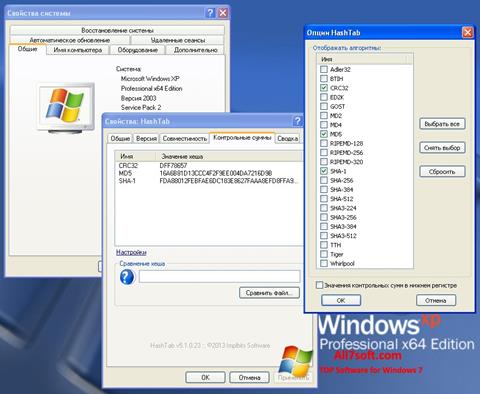The height and width of the screenshot is (394, 480).
Task: Open the Автоматическое обновление tab
Action: pyautogui.click(x=70, y=40)
